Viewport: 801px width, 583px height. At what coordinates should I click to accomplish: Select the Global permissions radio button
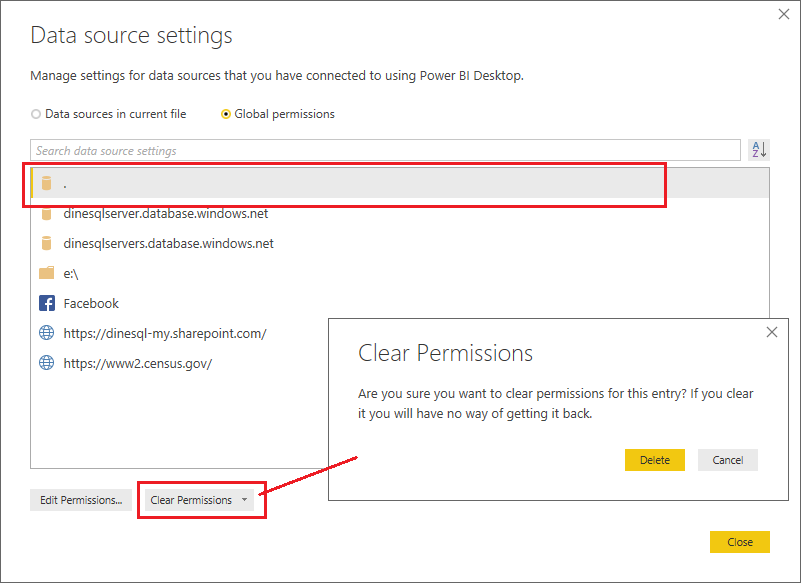tap(226, 114)
